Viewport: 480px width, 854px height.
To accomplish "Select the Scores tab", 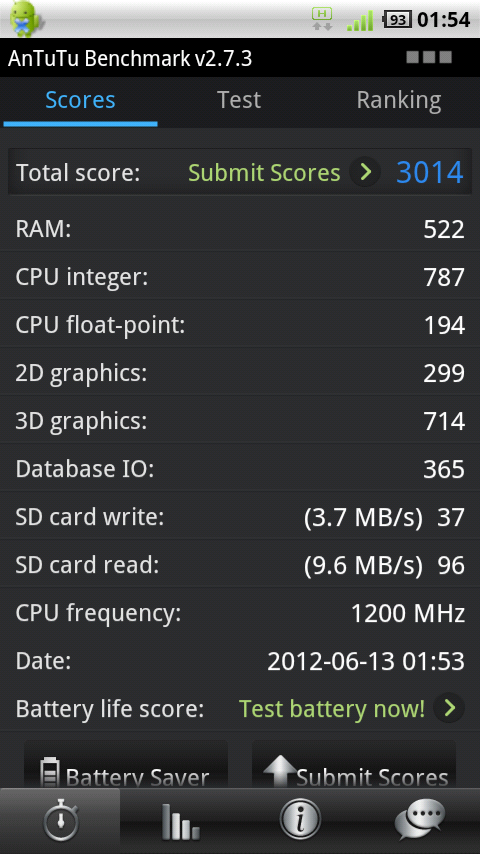I will (80, 101).
